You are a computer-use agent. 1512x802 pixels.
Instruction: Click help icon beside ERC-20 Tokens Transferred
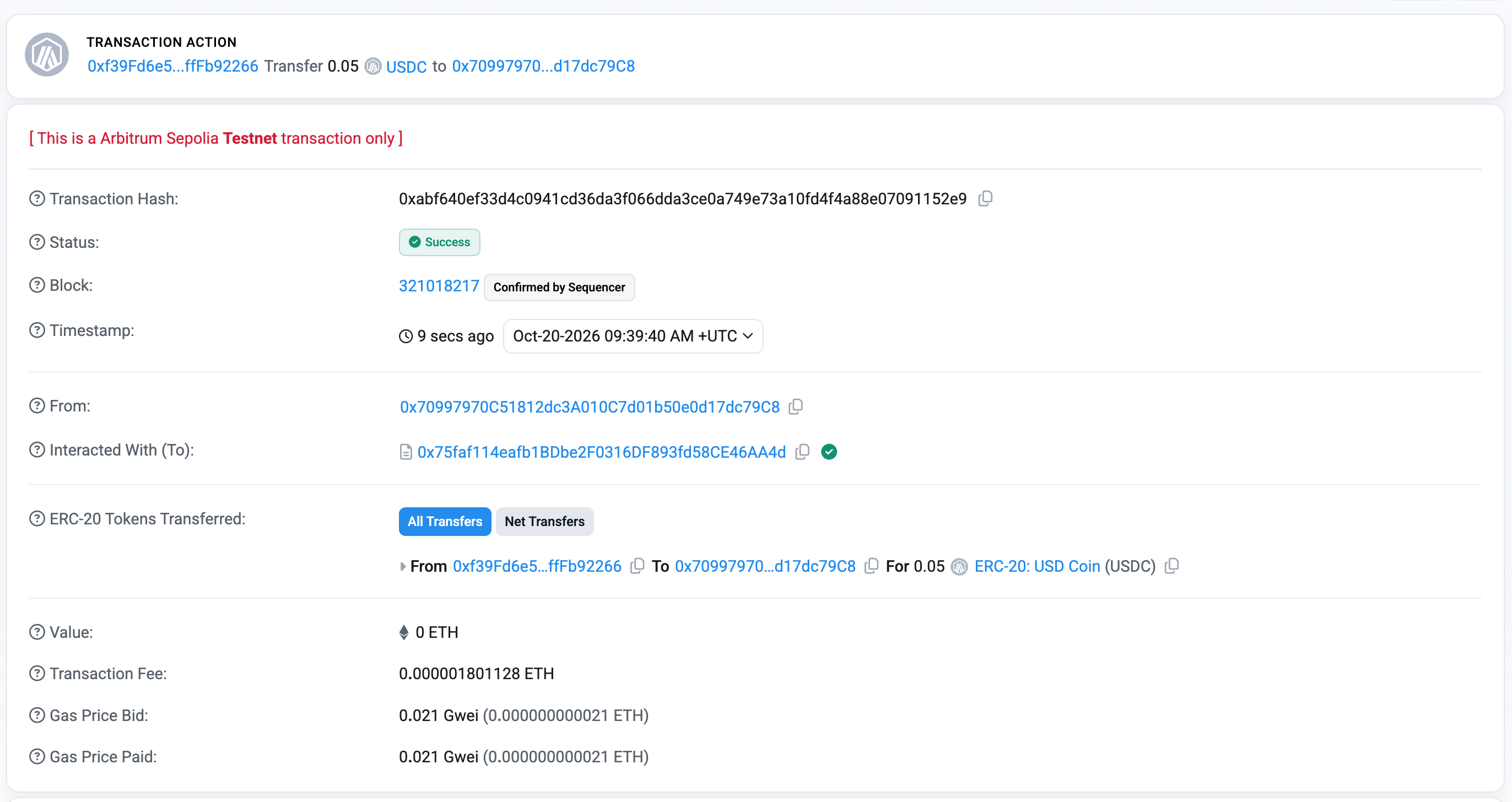click(x=37, y=519)
